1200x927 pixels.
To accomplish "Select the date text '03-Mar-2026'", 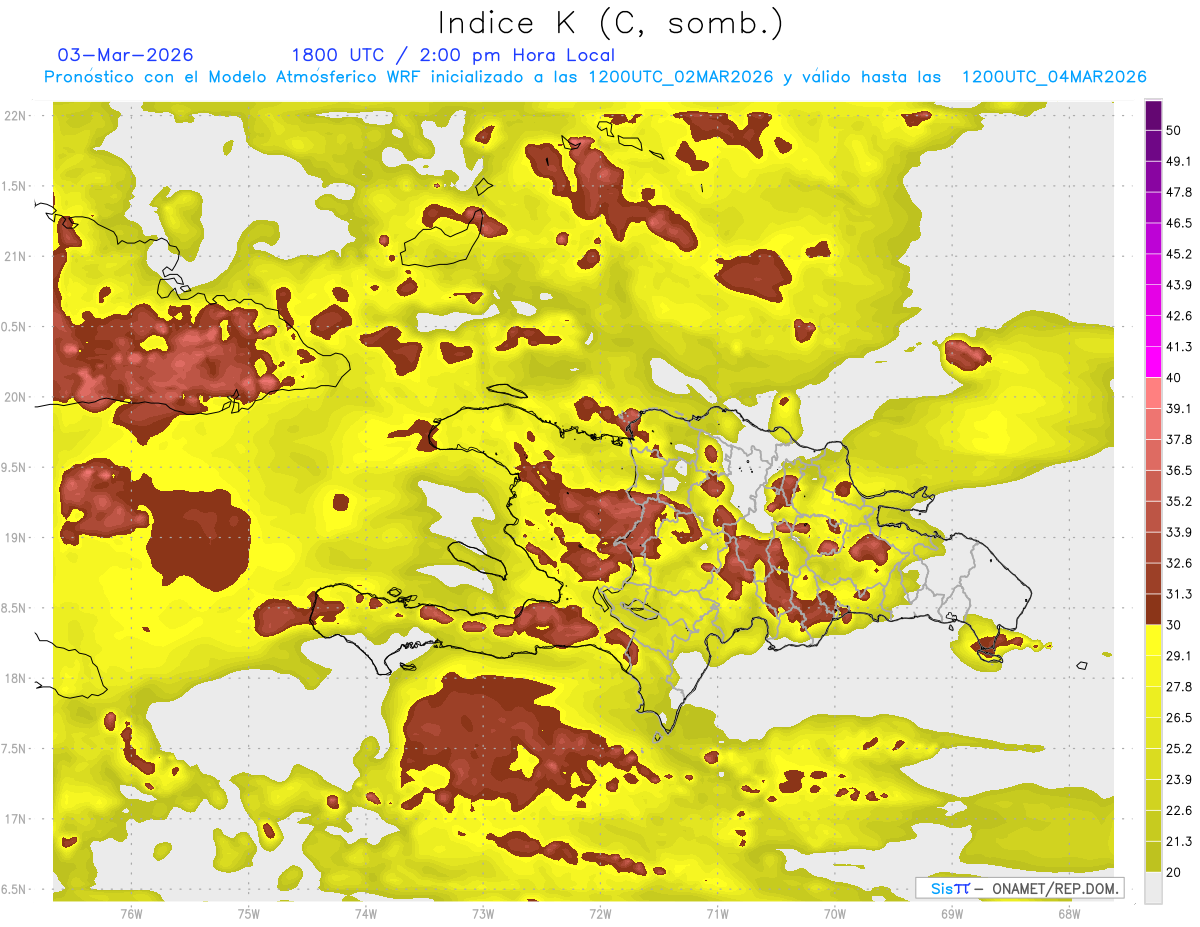I will [x=125, y=55].
